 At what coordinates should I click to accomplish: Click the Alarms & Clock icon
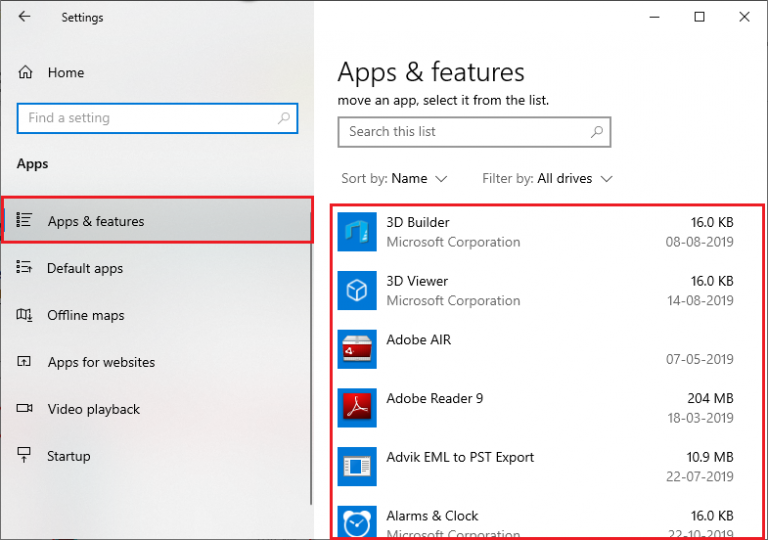(357, 522)
